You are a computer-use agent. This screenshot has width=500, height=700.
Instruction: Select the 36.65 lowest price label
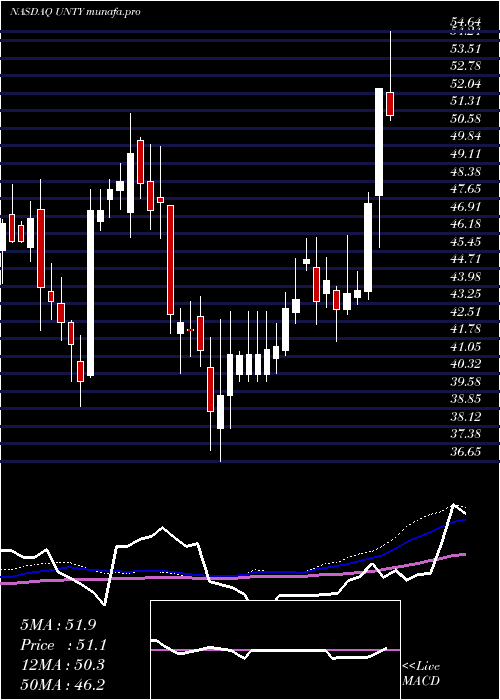[x=466, y=452]
